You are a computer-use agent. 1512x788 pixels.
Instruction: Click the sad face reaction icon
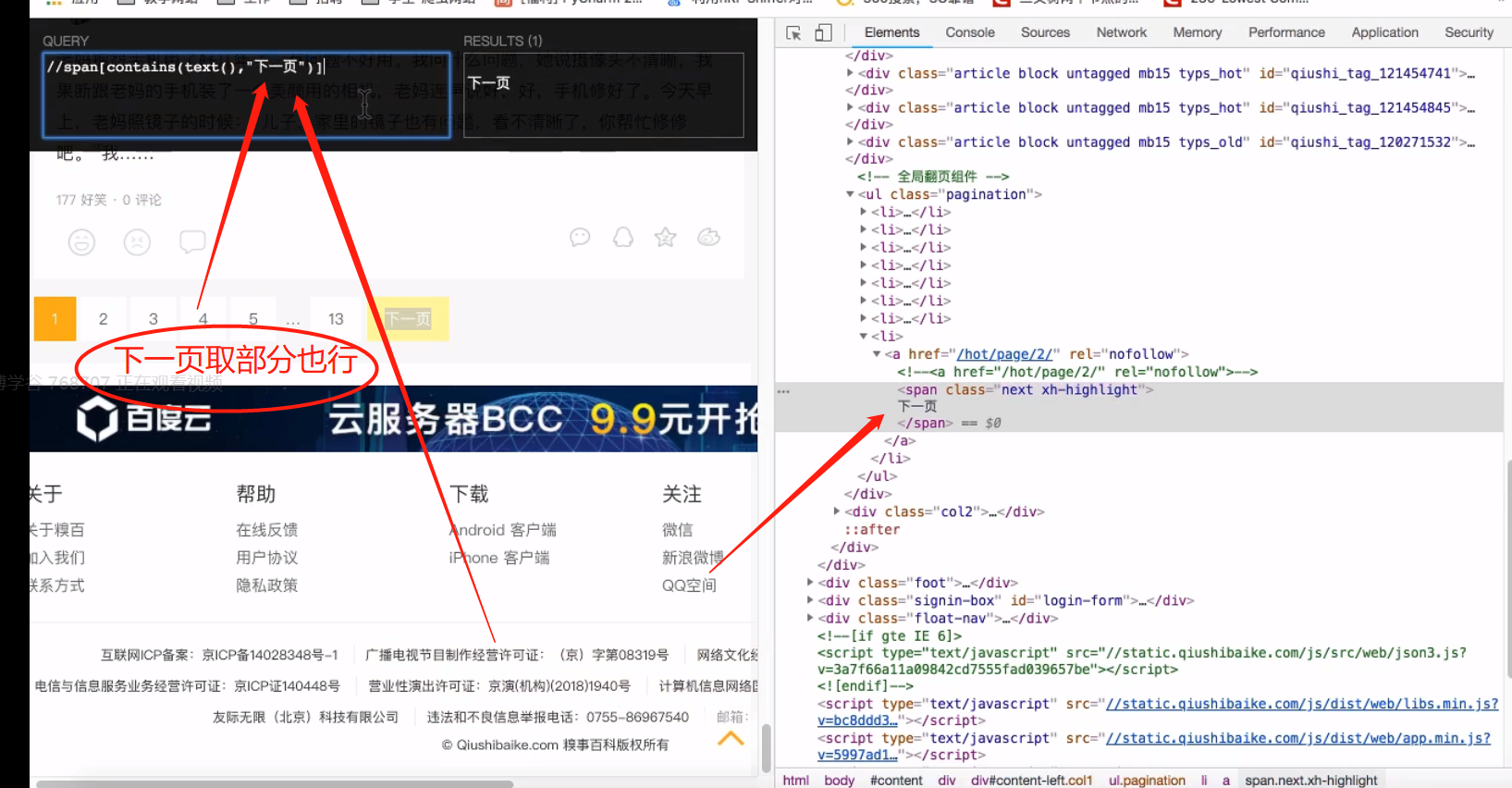point(137,242)
